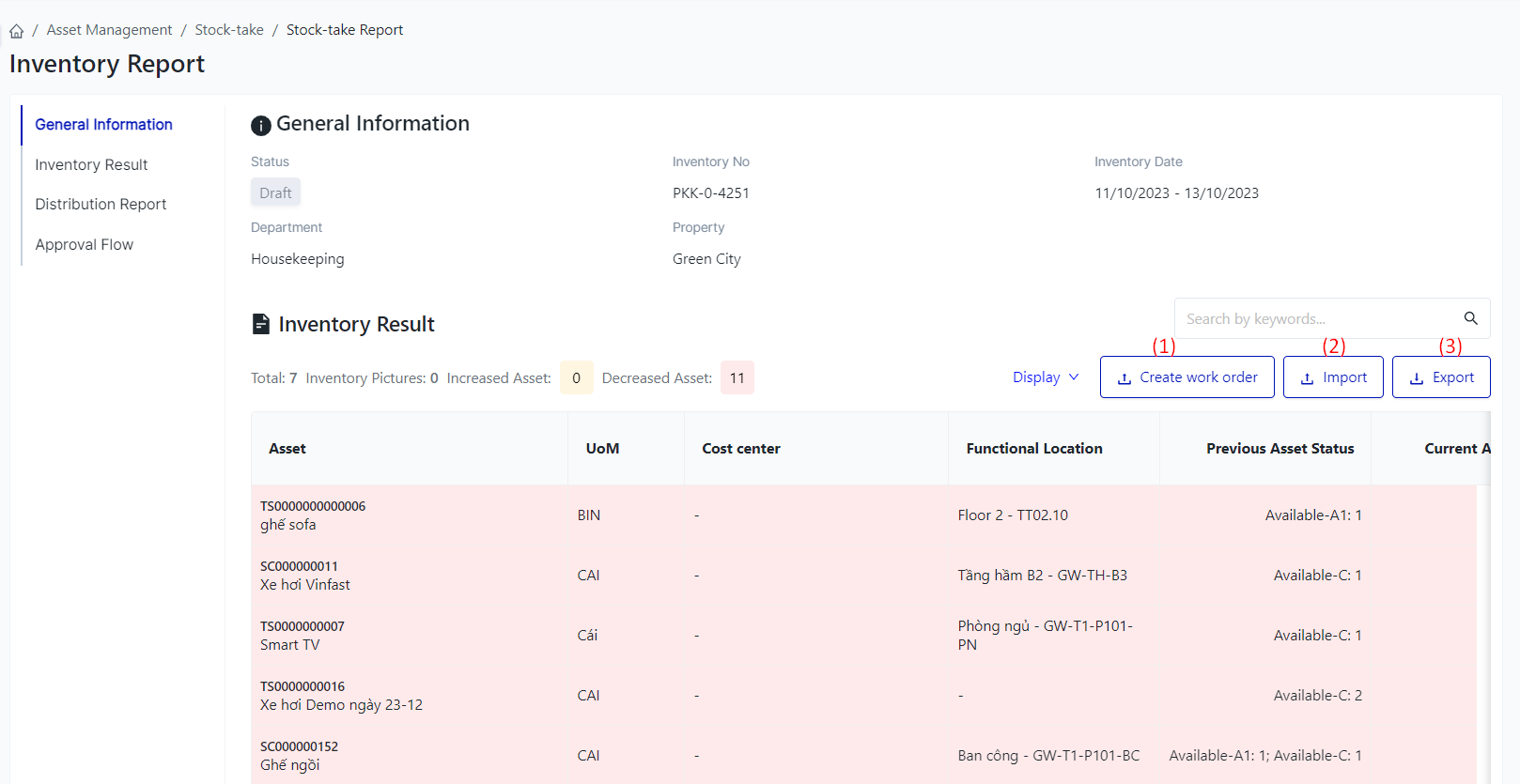This screenshot has width=1520, height=784.
Task: Open the Inventory Result sidebar tab
Action: 91,165
